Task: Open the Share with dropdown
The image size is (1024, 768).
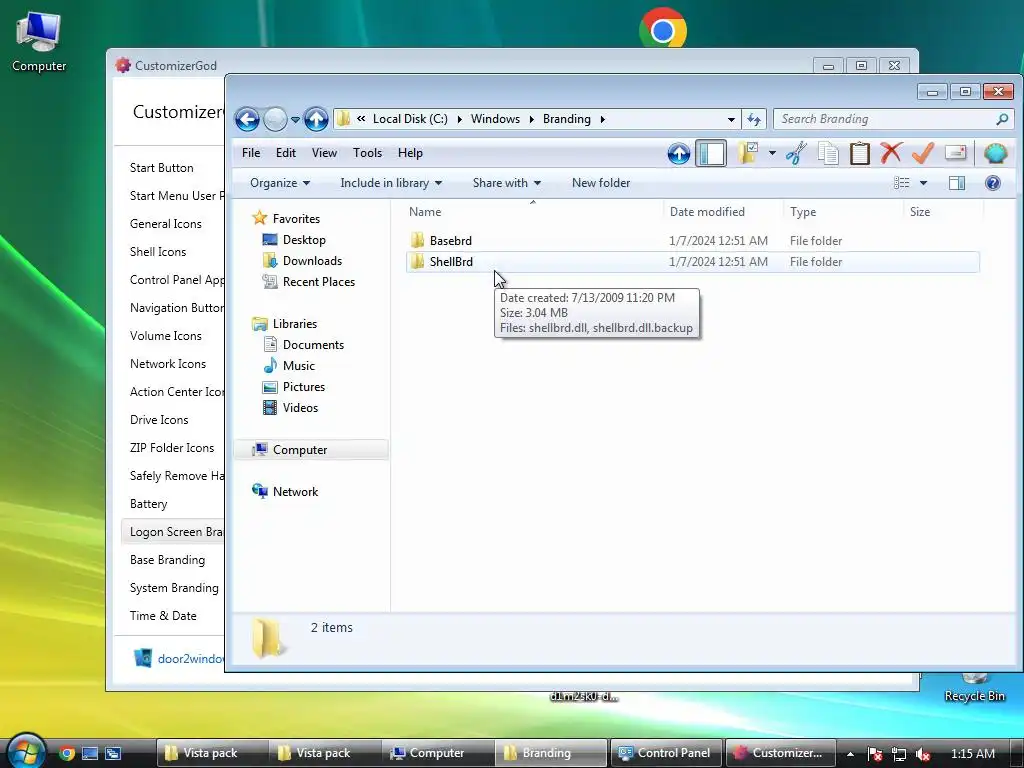Action: click(507, 183)
